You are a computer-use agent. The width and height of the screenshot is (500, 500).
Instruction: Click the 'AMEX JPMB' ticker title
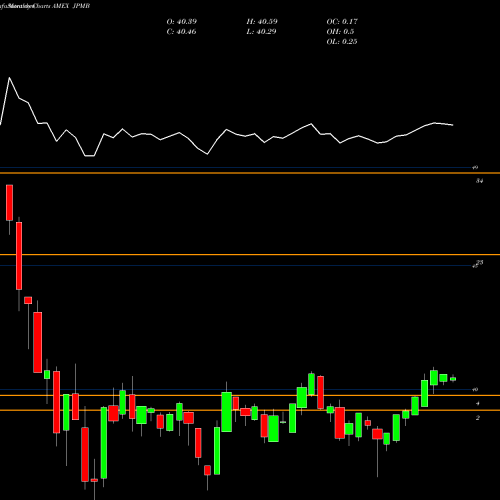tap(71, 6)
